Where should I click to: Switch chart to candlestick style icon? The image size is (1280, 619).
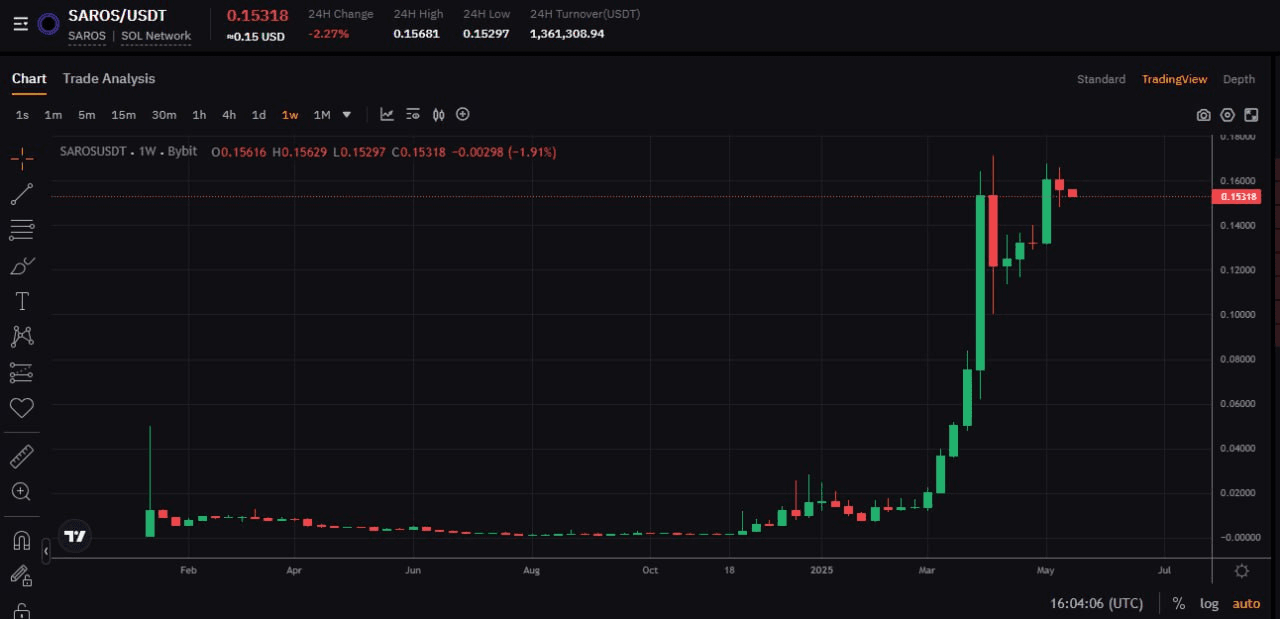point(438,114)
